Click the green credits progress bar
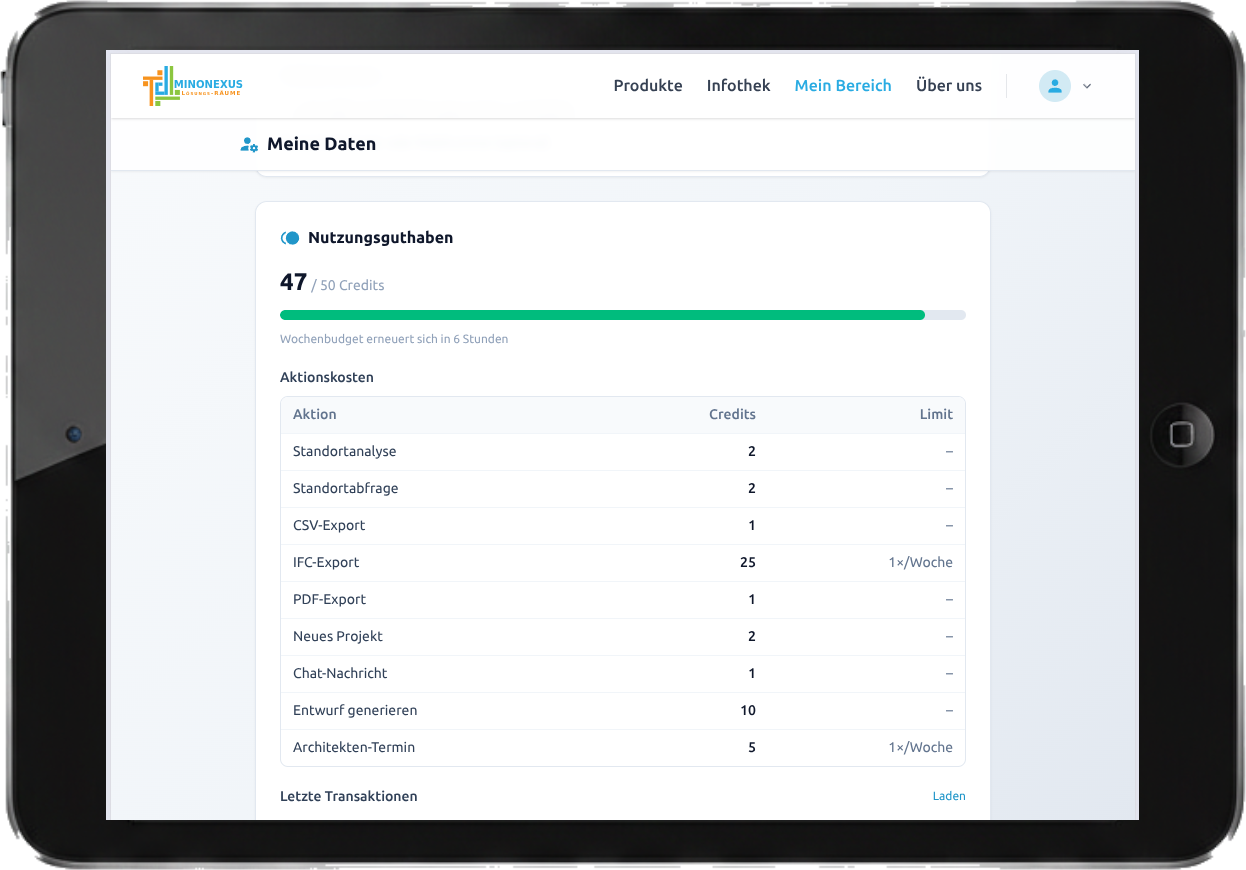 pos(602,315)
